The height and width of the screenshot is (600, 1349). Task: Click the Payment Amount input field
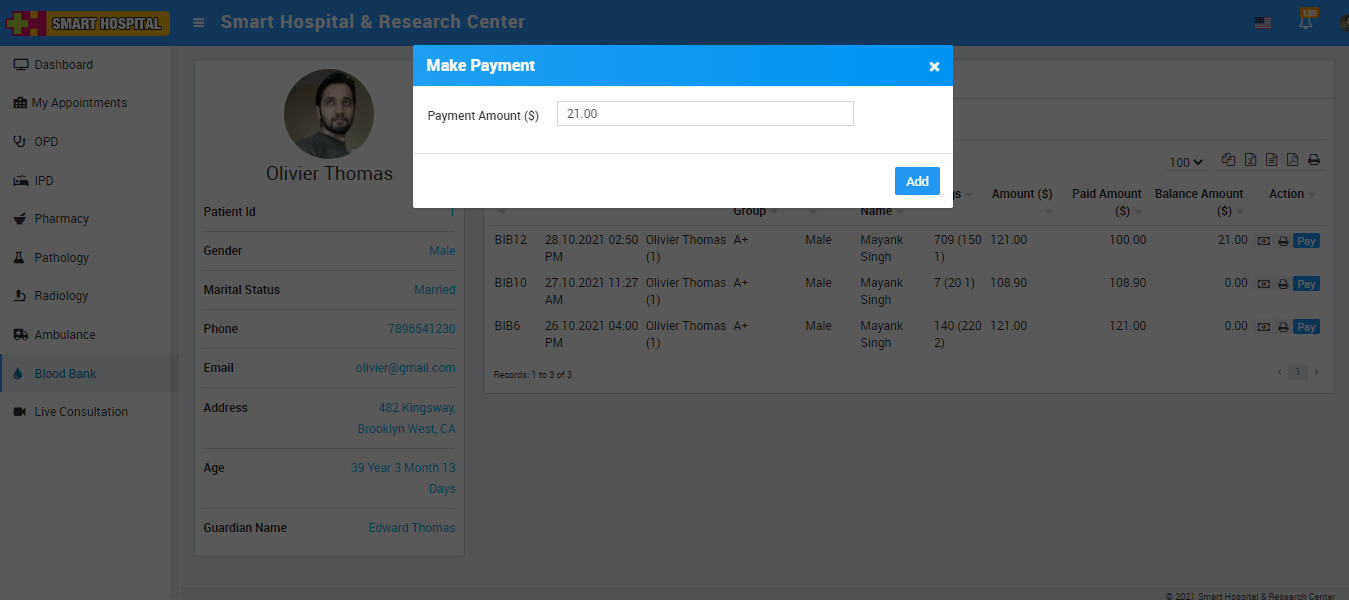tap(704, 114)
